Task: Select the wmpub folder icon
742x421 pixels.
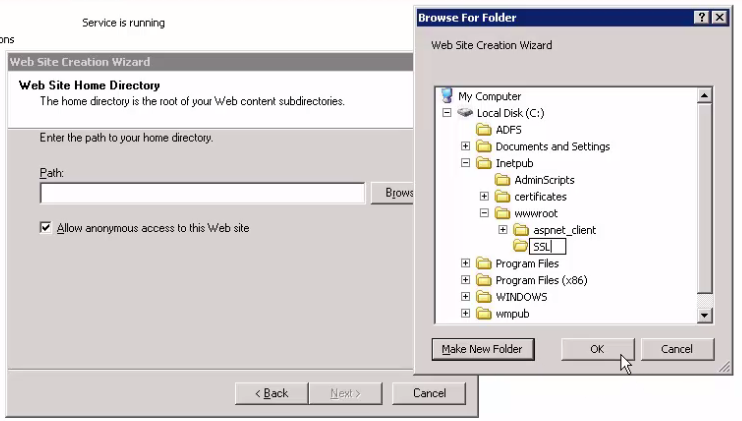Action: [x=483, y=314]
